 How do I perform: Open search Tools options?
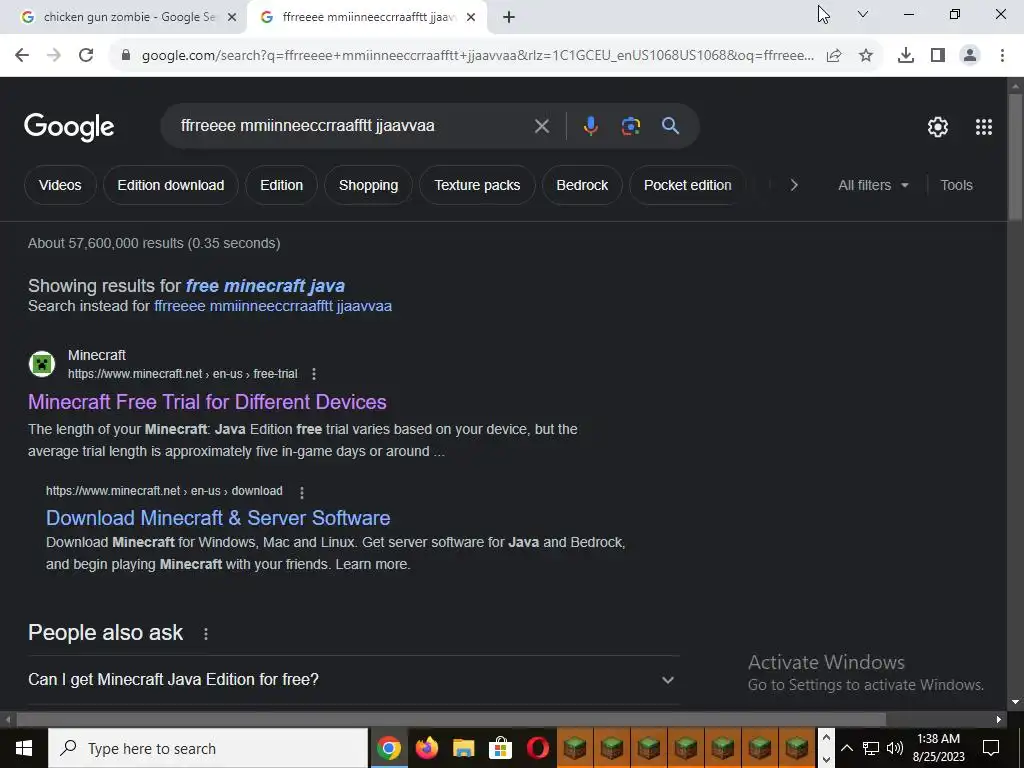(x=957, y=185)
